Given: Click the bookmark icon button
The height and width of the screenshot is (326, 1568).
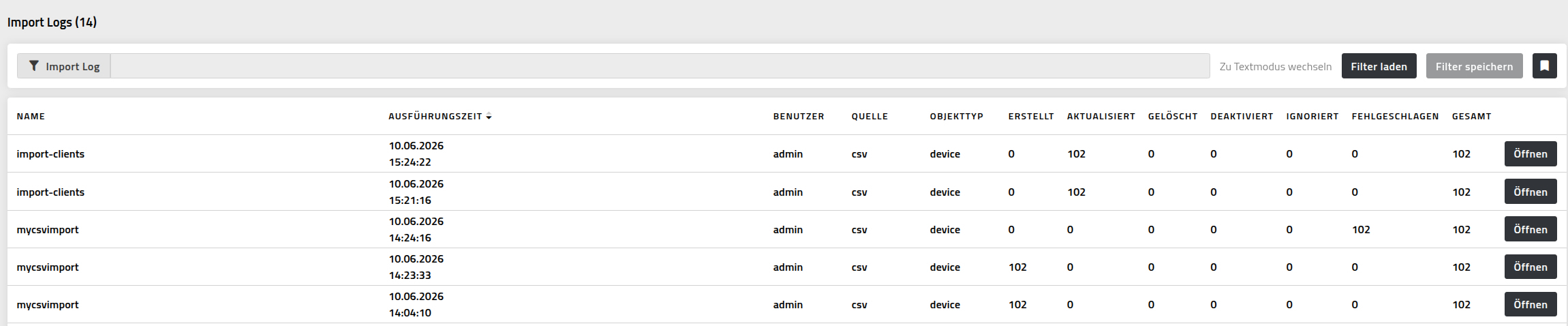Looking at the screenshot, I should pos(1544,66).
